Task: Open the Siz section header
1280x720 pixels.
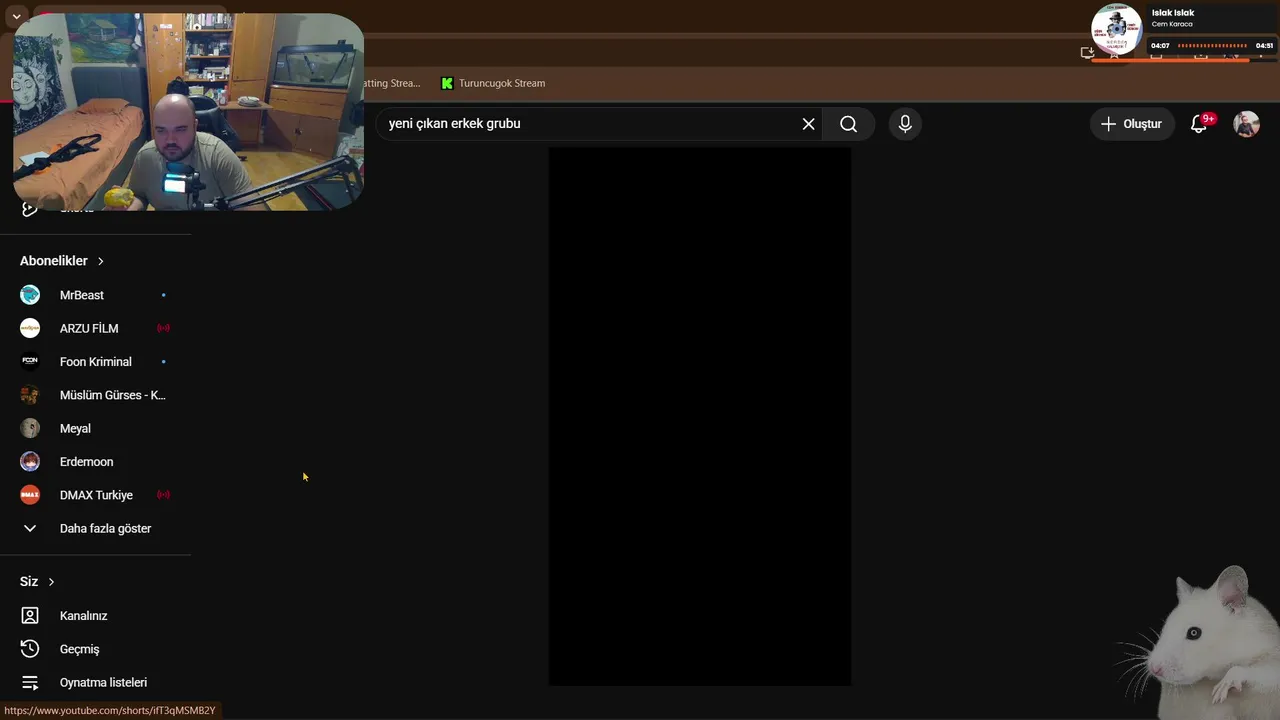Action: (37, 582)
